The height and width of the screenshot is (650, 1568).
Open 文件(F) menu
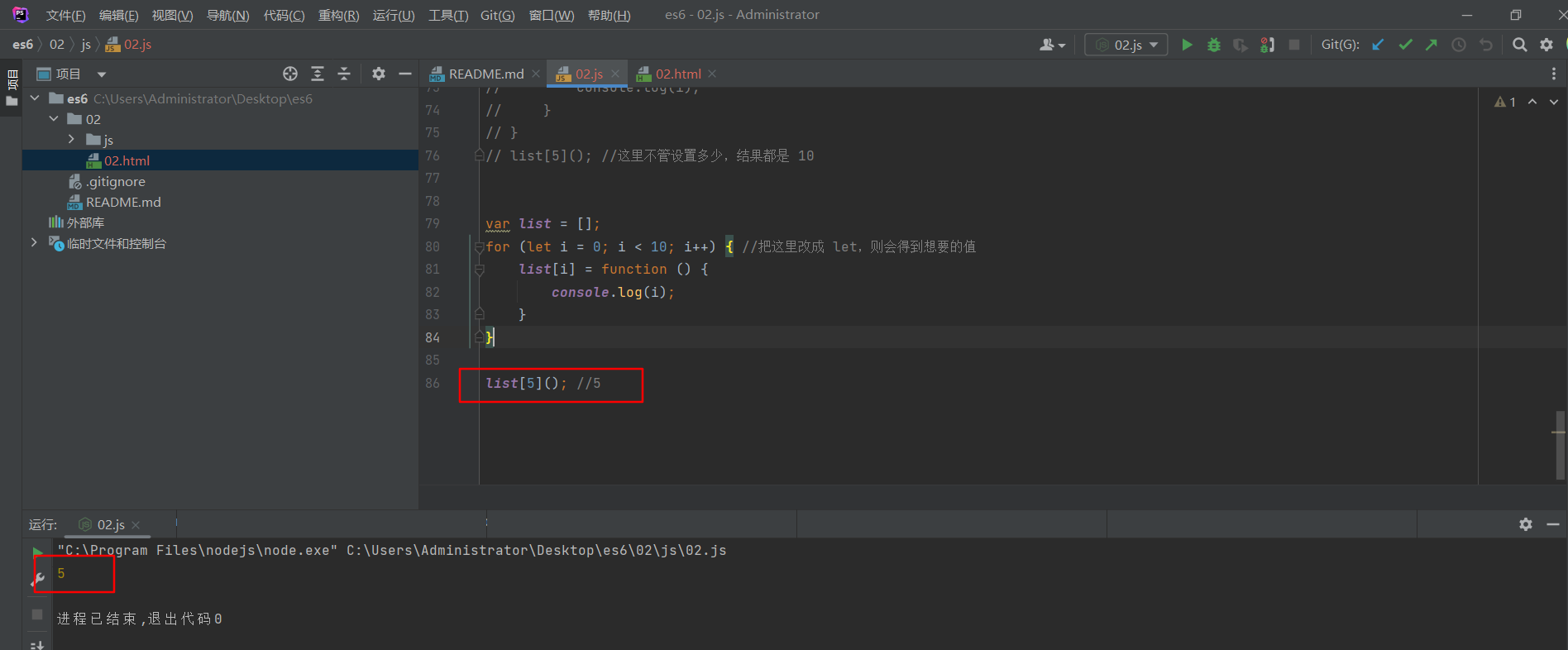click(65, 15)
